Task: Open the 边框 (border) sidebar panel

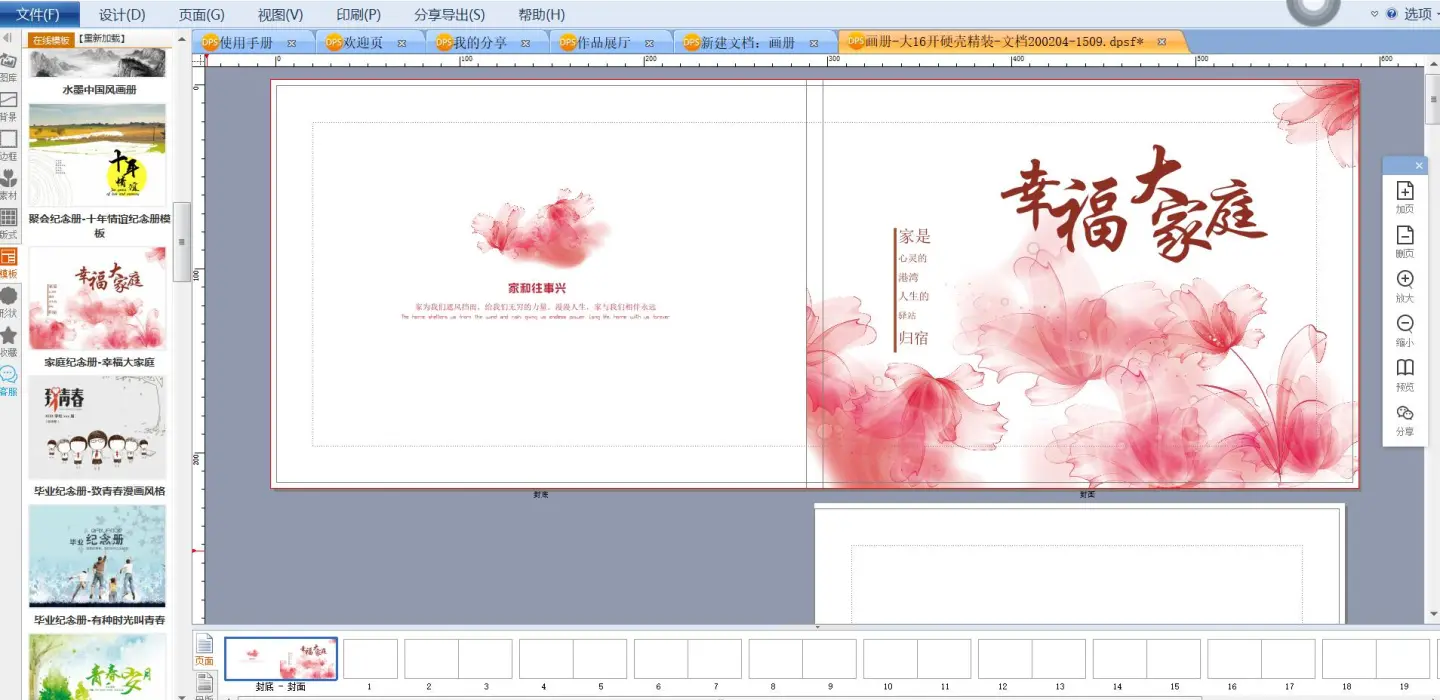Action: point(8,145)
